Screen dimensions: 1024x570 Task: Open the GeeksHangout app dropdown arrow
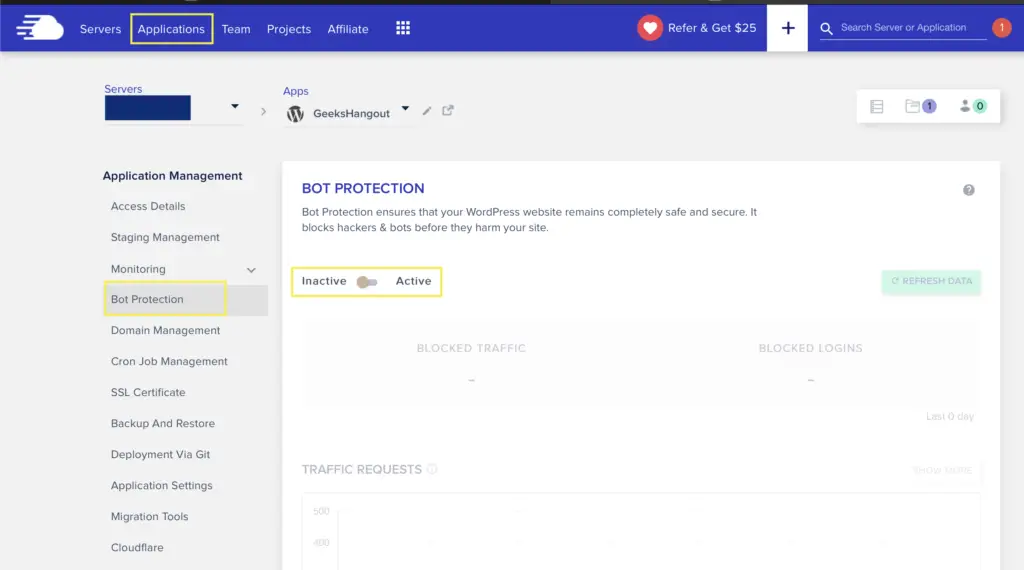[x=405, y=108]
